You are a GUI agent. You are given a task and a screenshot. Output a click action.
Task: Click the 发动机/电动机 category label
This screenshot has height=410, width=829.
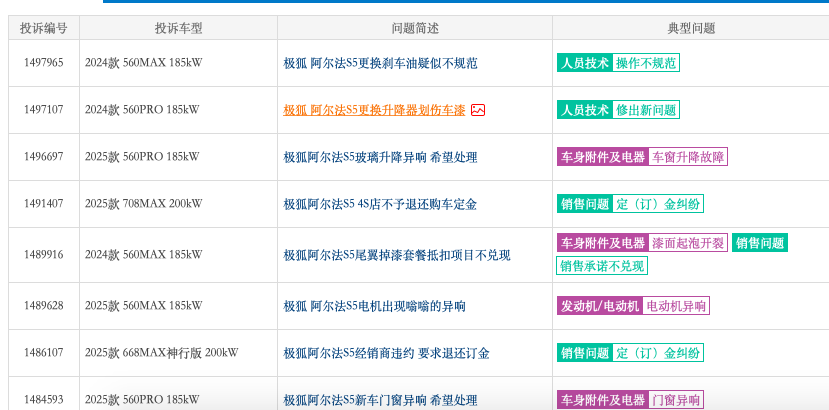(600, 306)
